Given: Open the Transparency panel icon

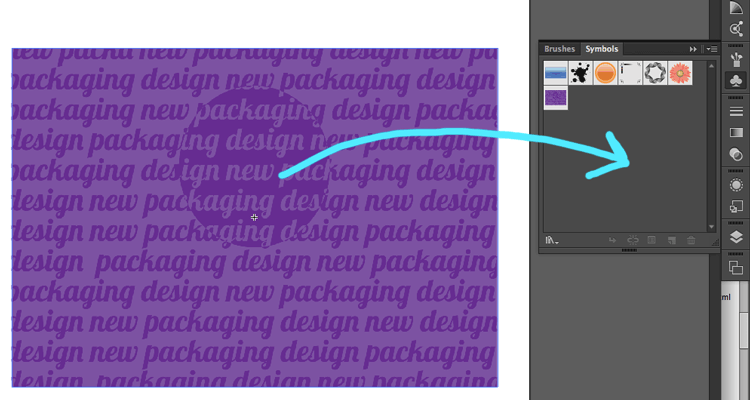Looking at the screenshot, I should [736, 154].
